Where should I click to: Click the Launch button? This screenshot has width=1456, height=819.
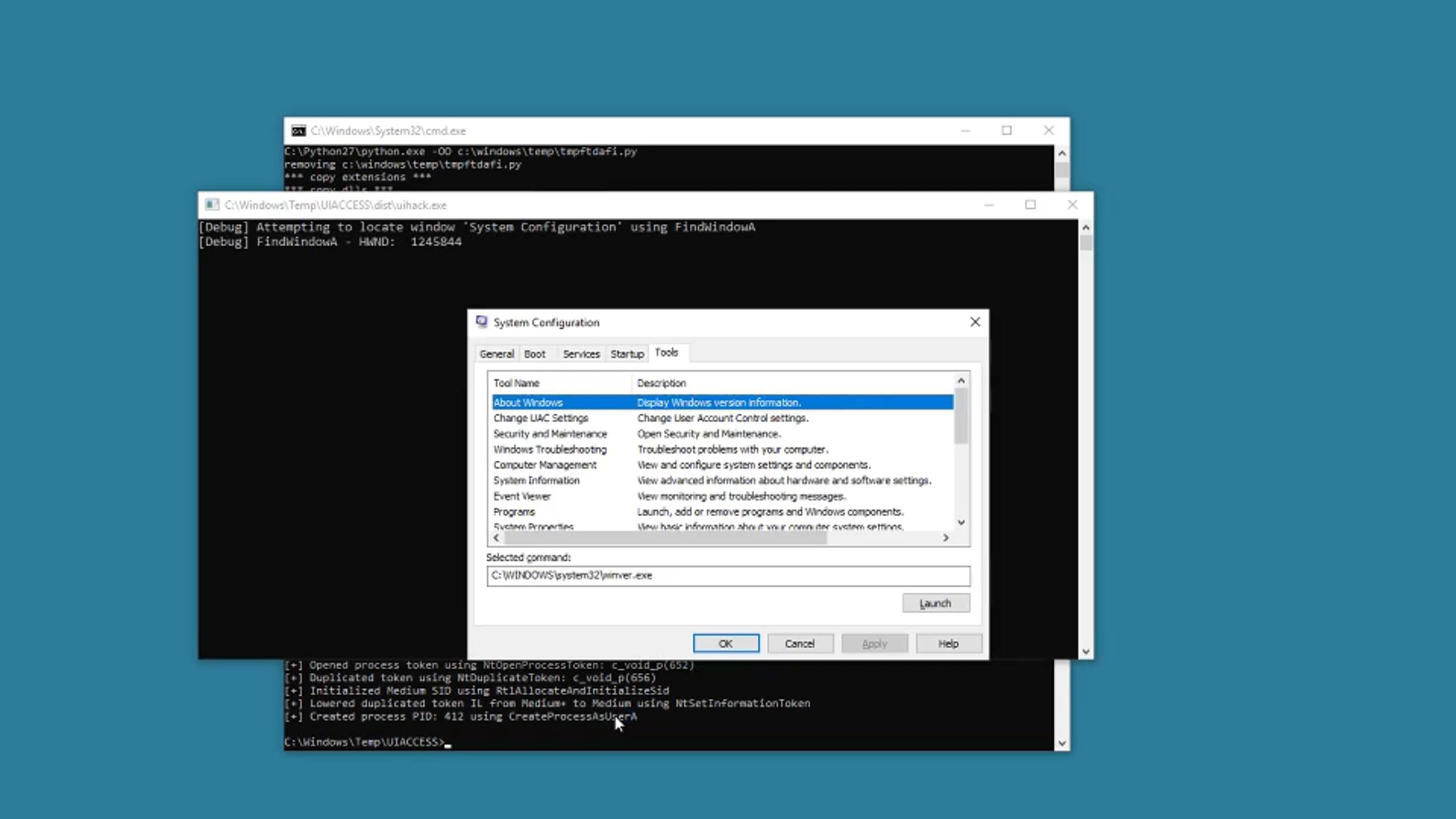point(935,603)
